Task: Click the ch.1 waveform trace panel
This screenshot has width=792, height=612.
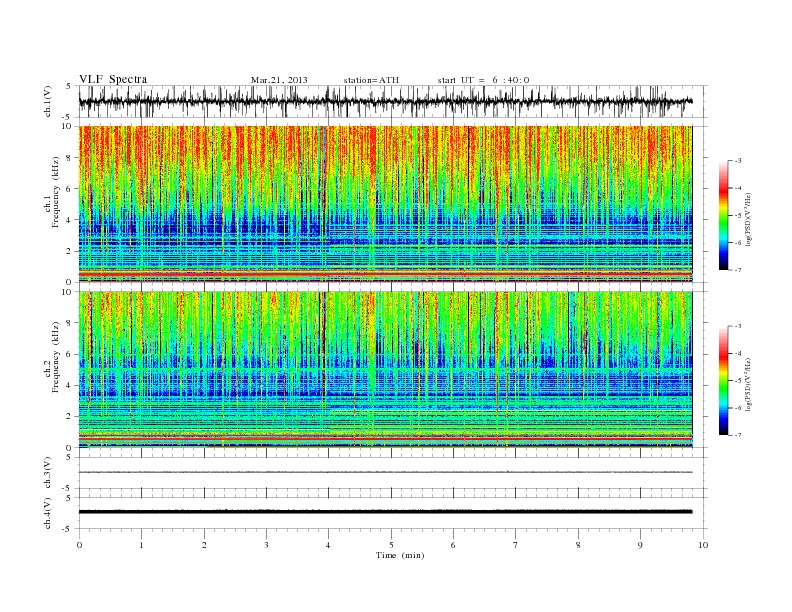Action: (x=393, y=101)
